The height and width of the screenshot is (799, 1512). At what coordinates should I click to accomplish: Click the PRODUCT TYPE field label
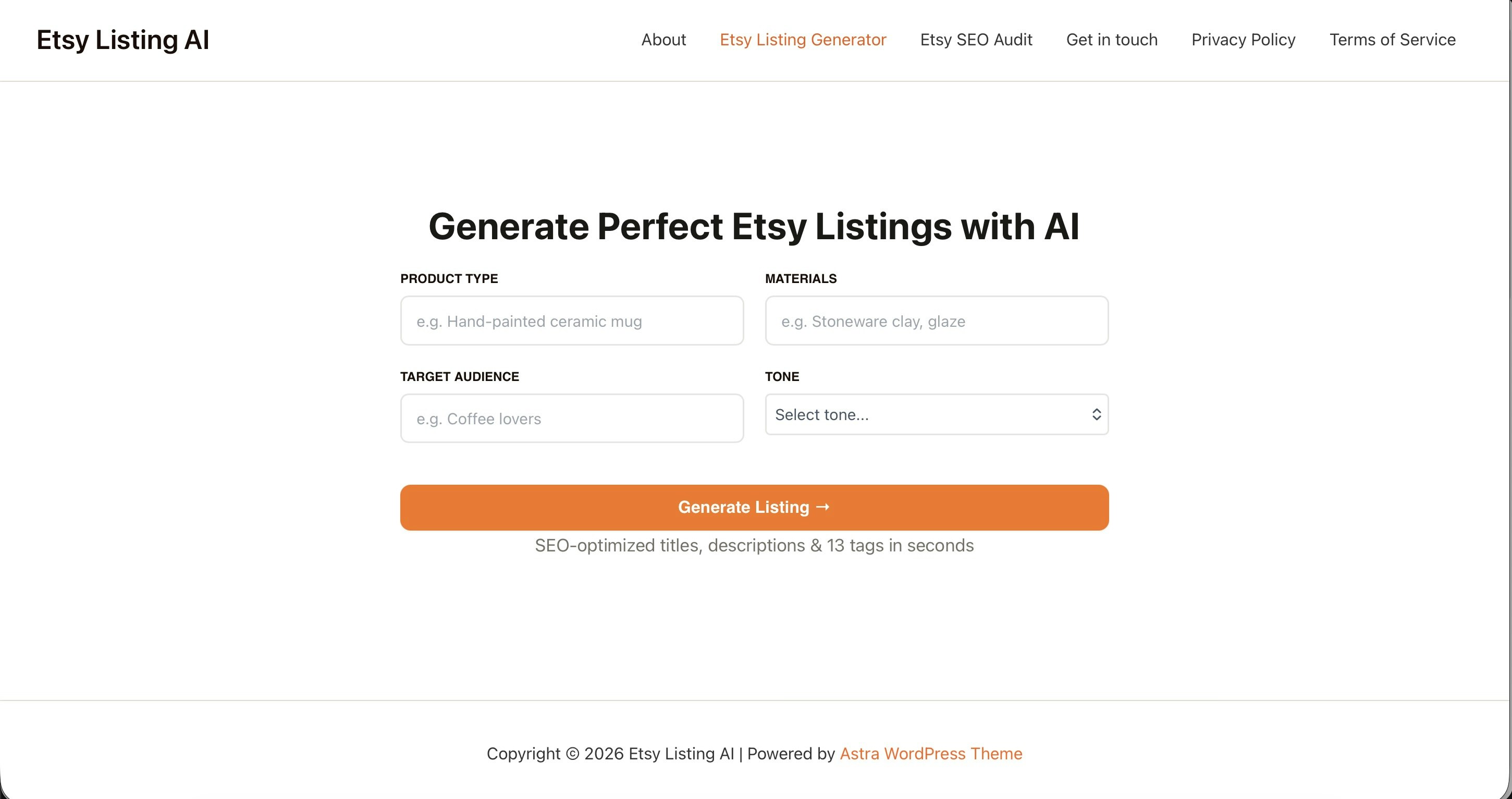point(449,278)
